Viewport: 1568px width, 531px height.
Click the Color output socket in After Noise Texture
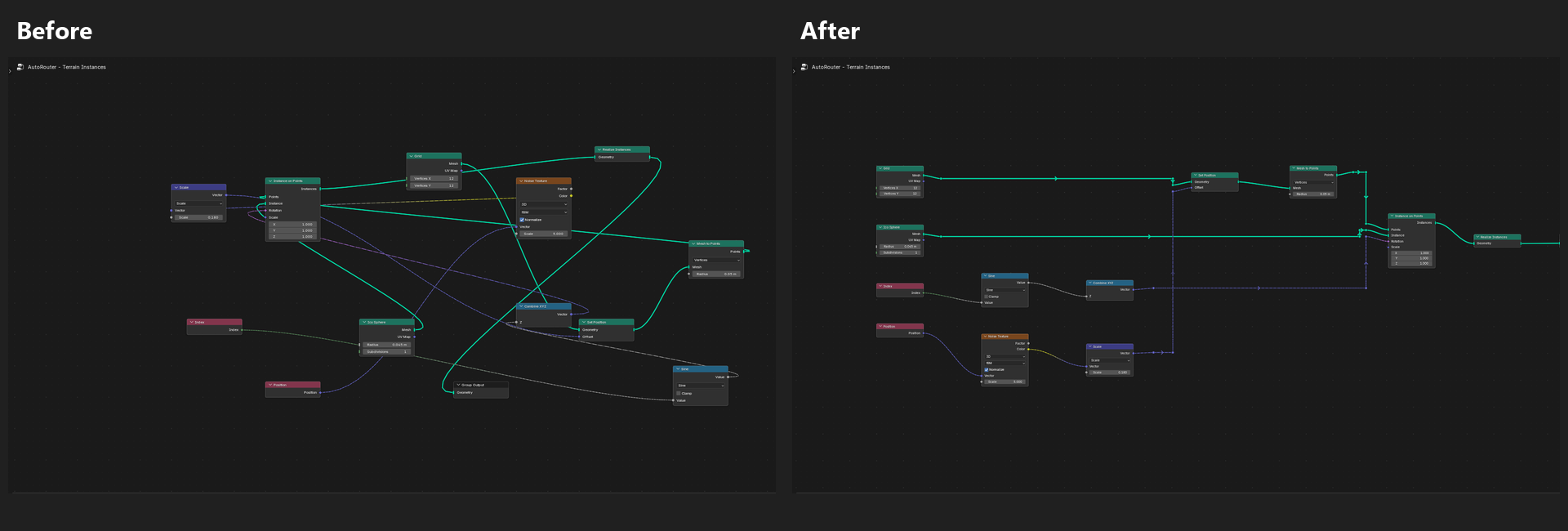click(1028, 349)
